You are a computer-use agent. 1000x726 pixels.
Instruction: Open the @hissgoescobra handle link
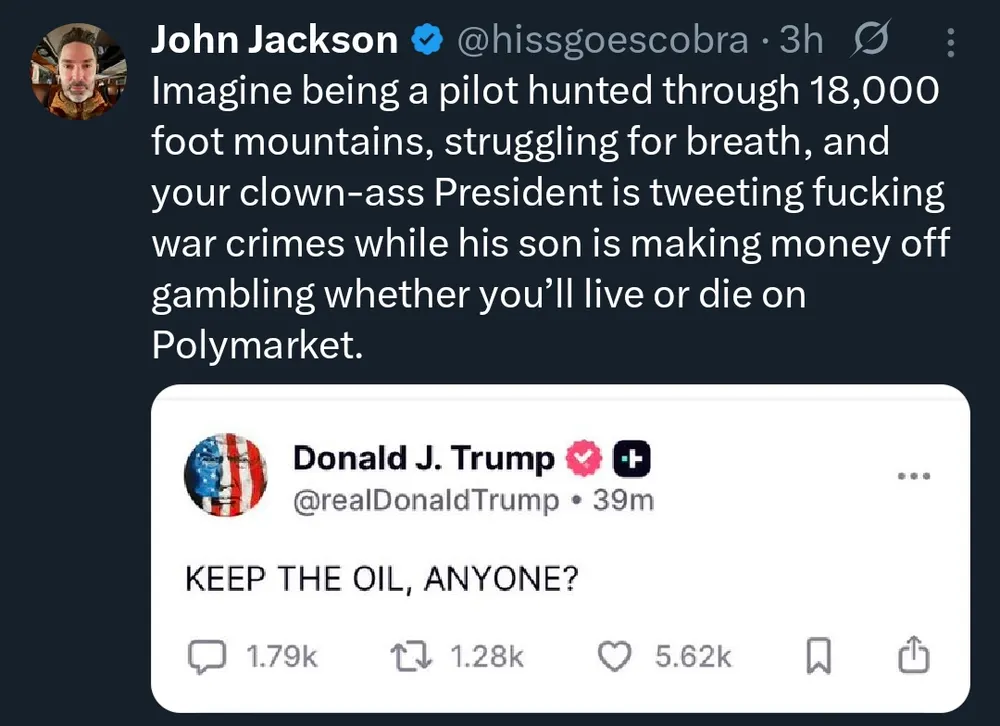coord(602,40)
